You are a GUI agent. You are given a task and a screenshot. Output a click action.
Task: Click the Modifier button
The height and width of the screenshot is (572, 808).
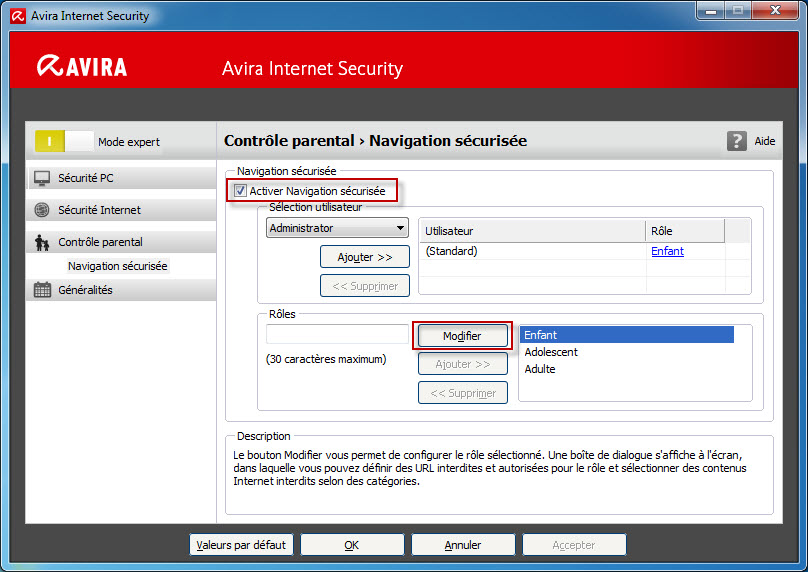(462, 336)
